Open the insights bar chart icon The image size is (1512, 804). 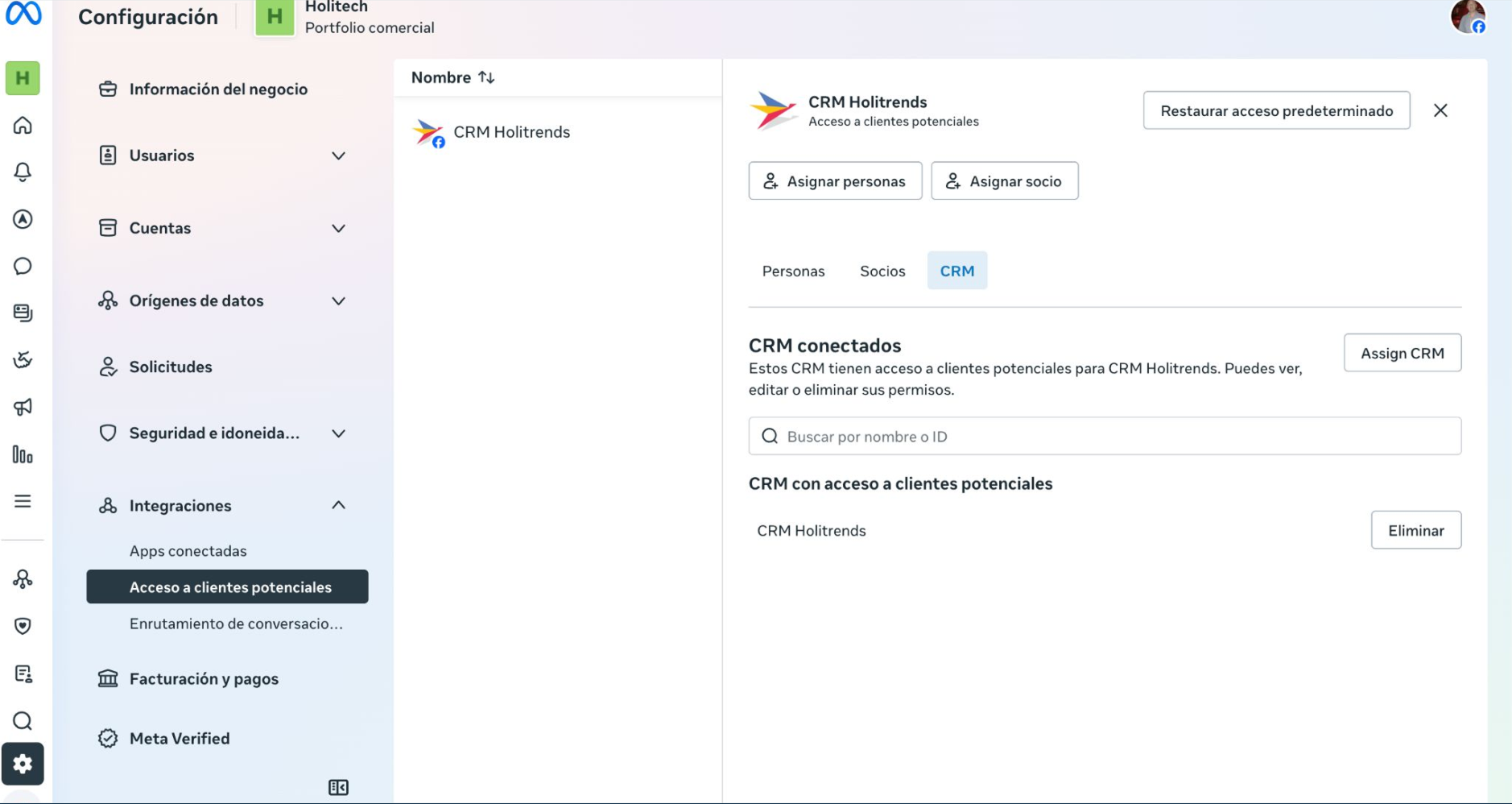click(x=23, y=454)
